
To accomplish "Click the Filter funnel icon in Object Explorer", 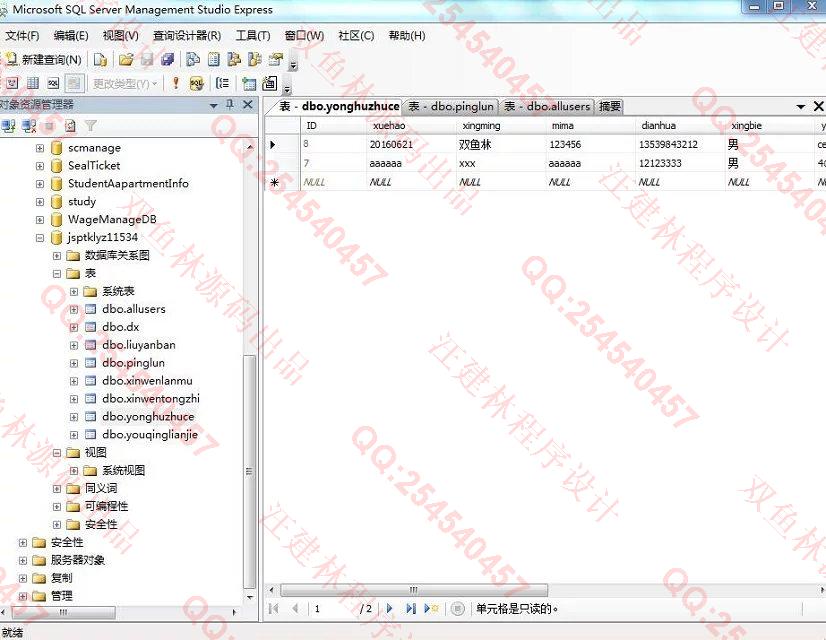I will click(x=90, y=126).
